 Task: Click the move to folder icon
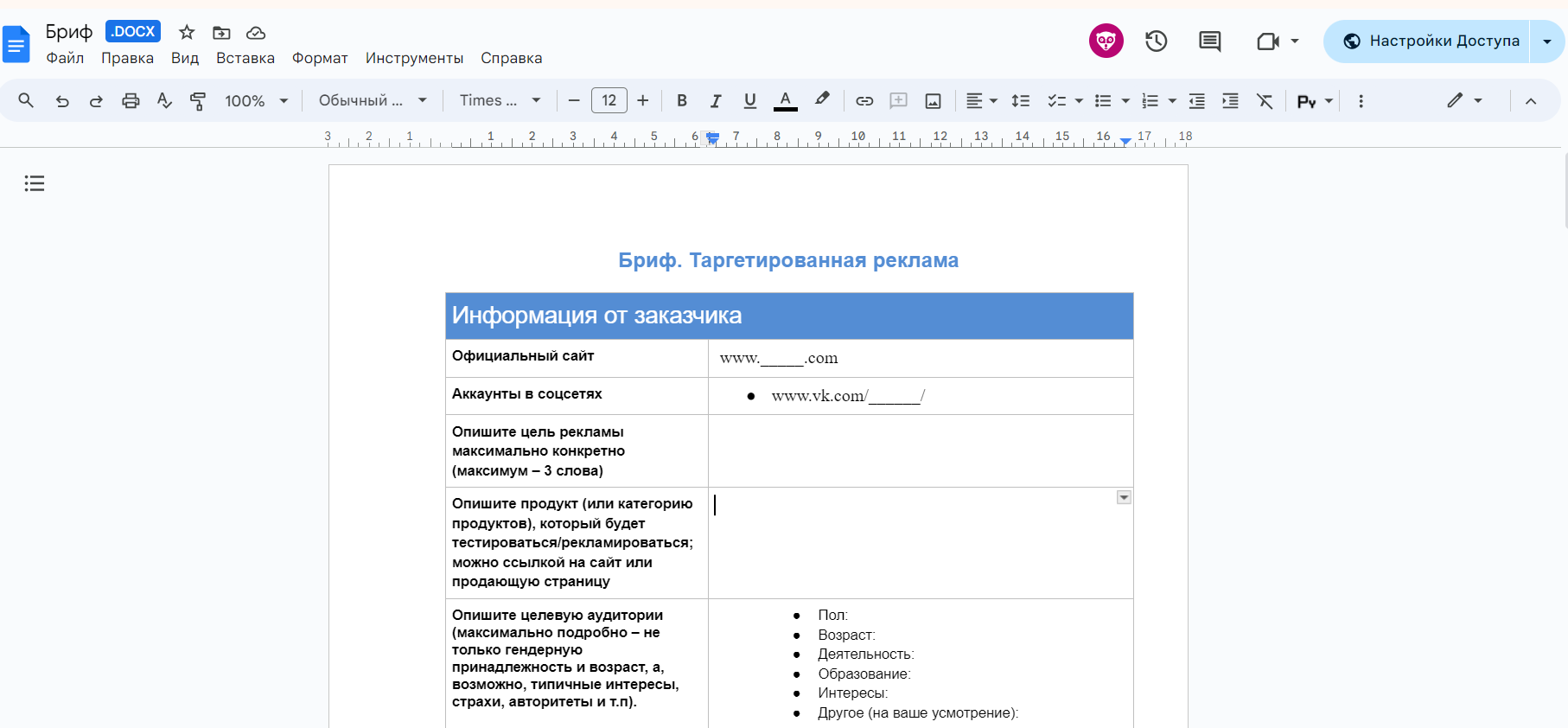point(221,33)
